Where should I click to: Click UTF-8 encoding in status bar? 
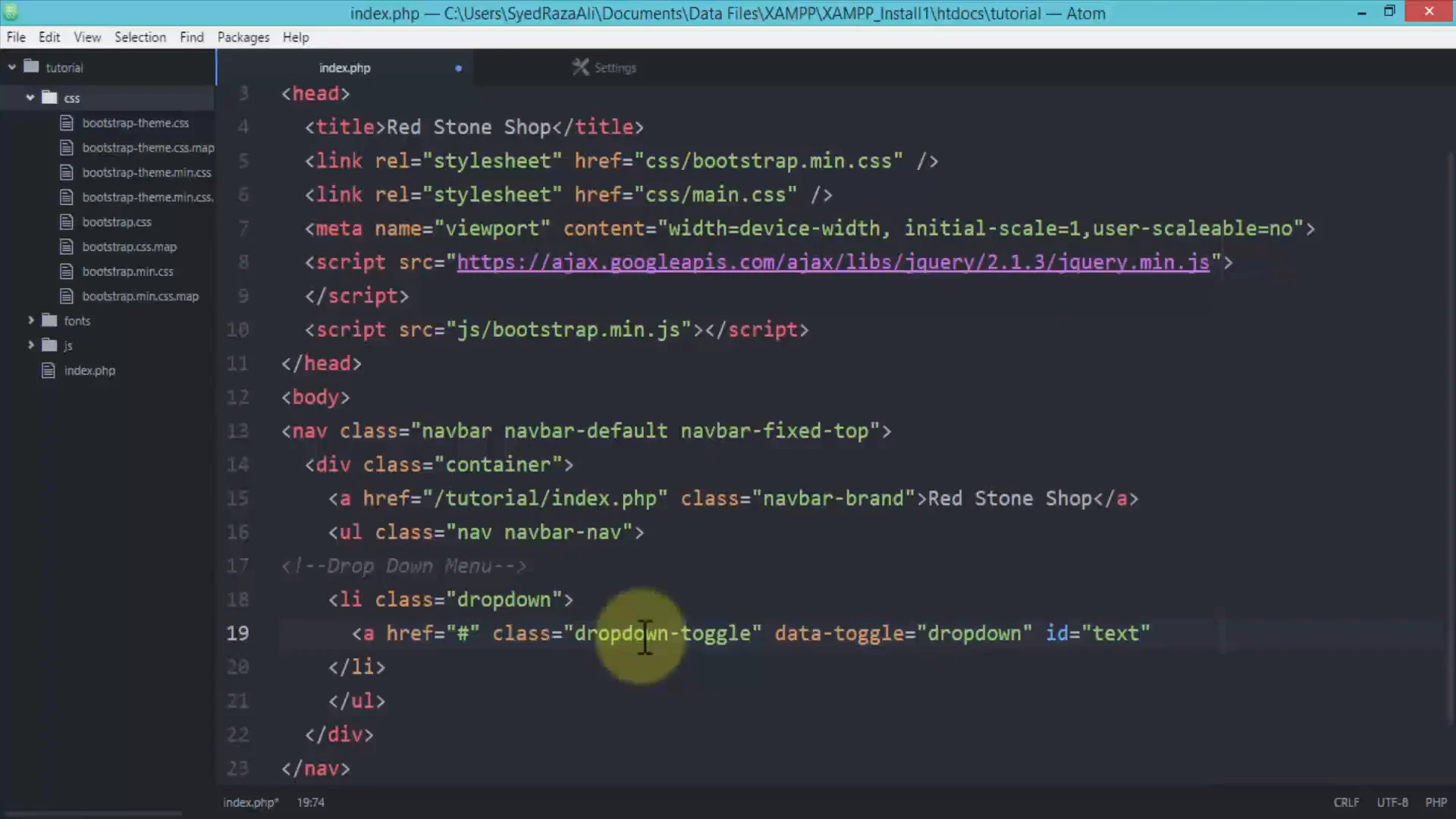pyautogui.click(x=1392, y=802)
